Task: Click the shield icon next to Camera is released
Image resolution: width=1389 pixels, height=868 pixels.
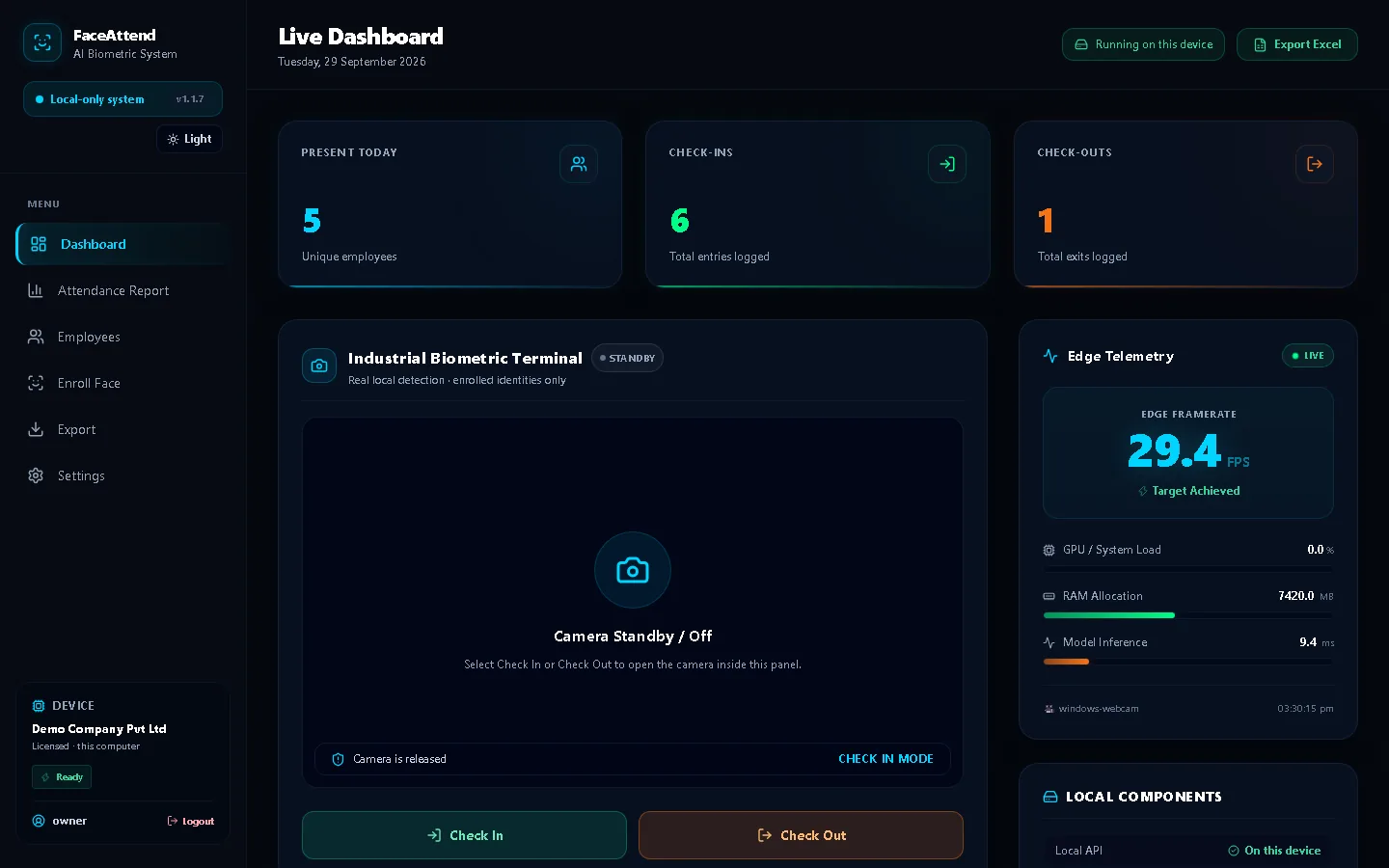Action: pos(338,759)
